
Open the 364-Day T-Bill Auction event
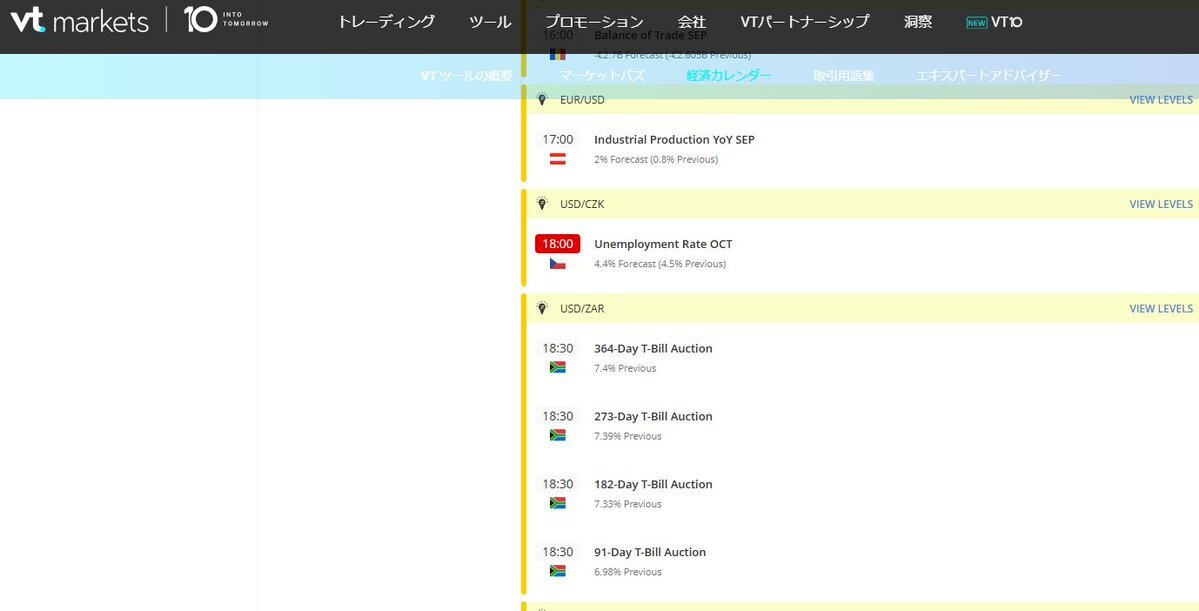(x=653, y=349)
